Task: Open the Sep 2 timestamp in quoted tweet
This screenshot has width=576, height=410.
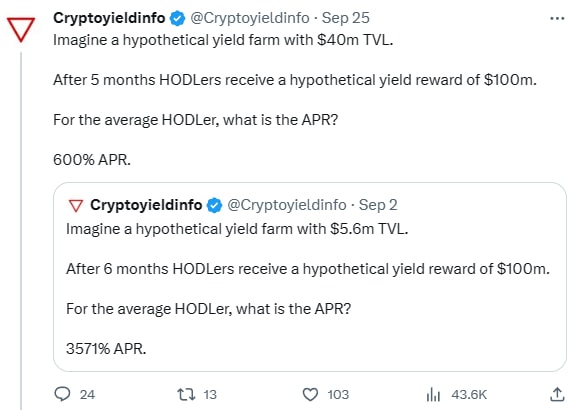Action: pos(378,205)
